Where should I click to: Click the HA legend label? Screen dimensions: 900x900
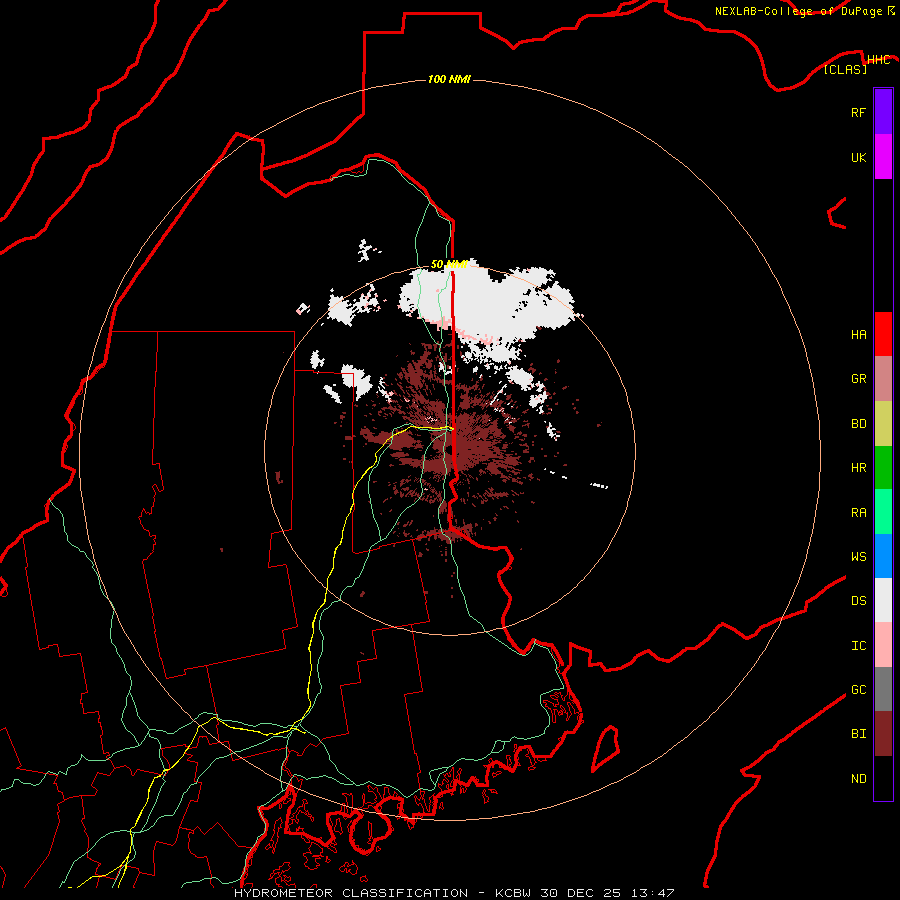tap(858, 334)
